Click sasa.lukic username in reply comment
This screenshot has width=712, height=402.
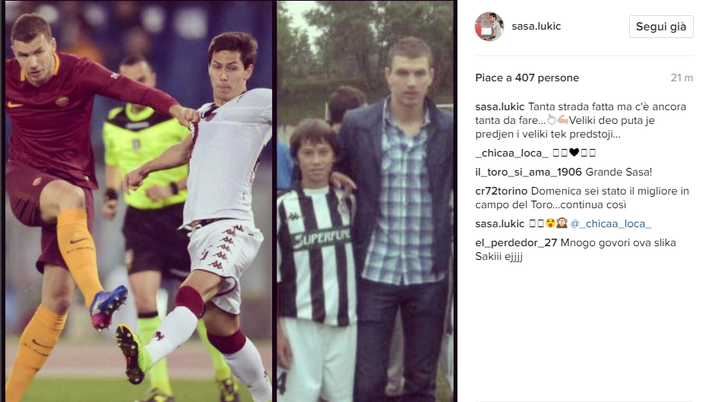[x=499, y=223]
